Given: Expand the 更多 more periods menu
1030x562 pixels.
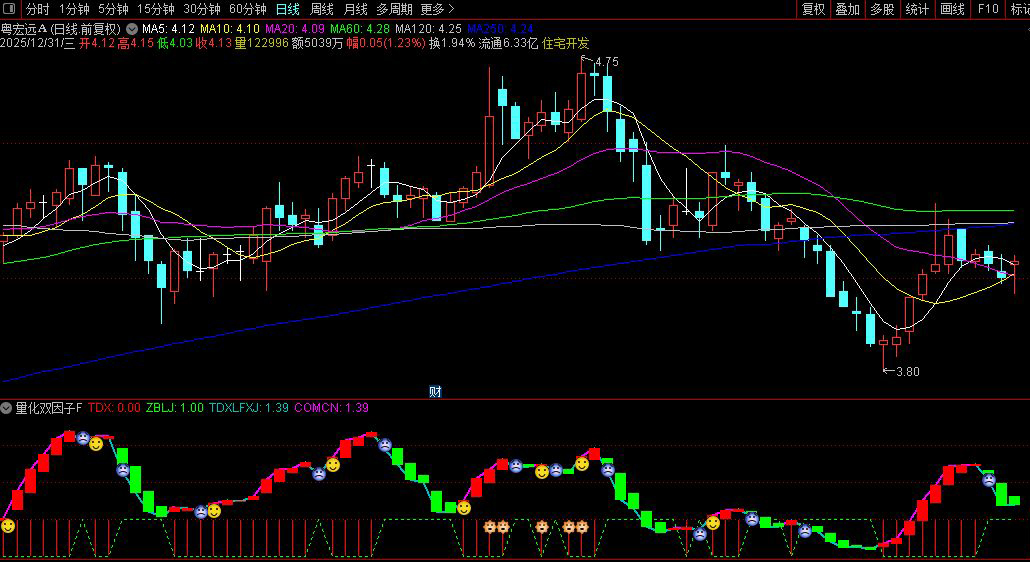Looking at the screenshot, I should (x=437, y=9).
